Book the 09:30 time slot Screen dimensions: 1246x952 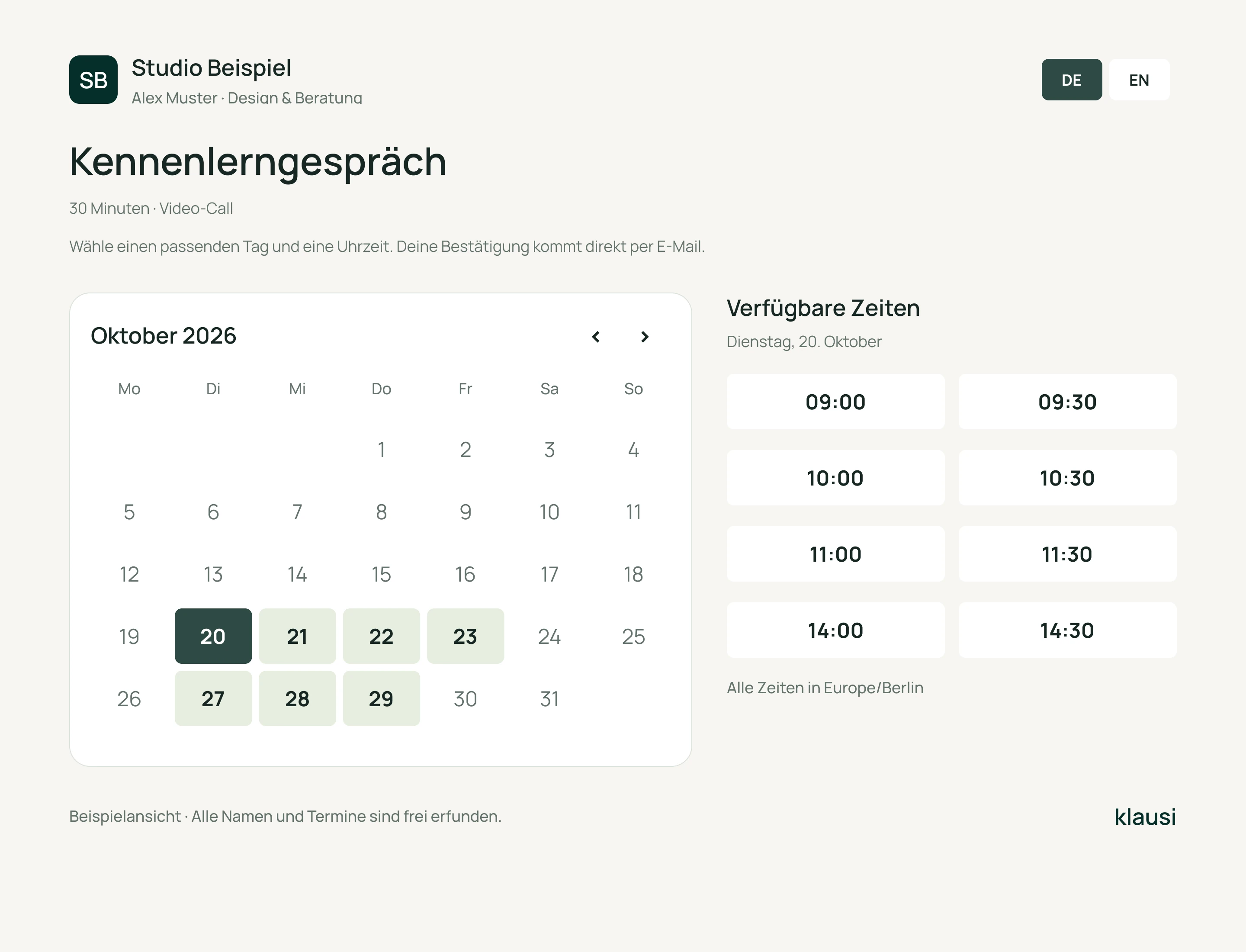point(1067,402)
